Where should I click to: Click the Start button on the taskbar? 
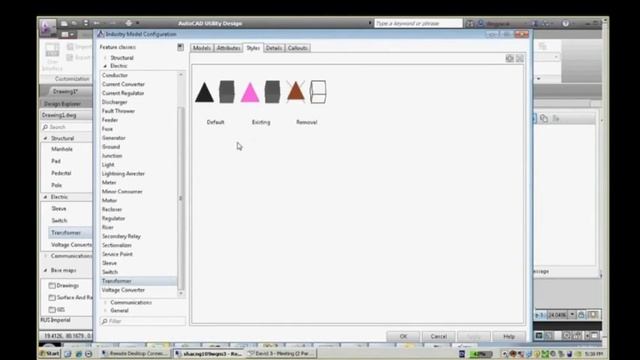tap(50, 353)
